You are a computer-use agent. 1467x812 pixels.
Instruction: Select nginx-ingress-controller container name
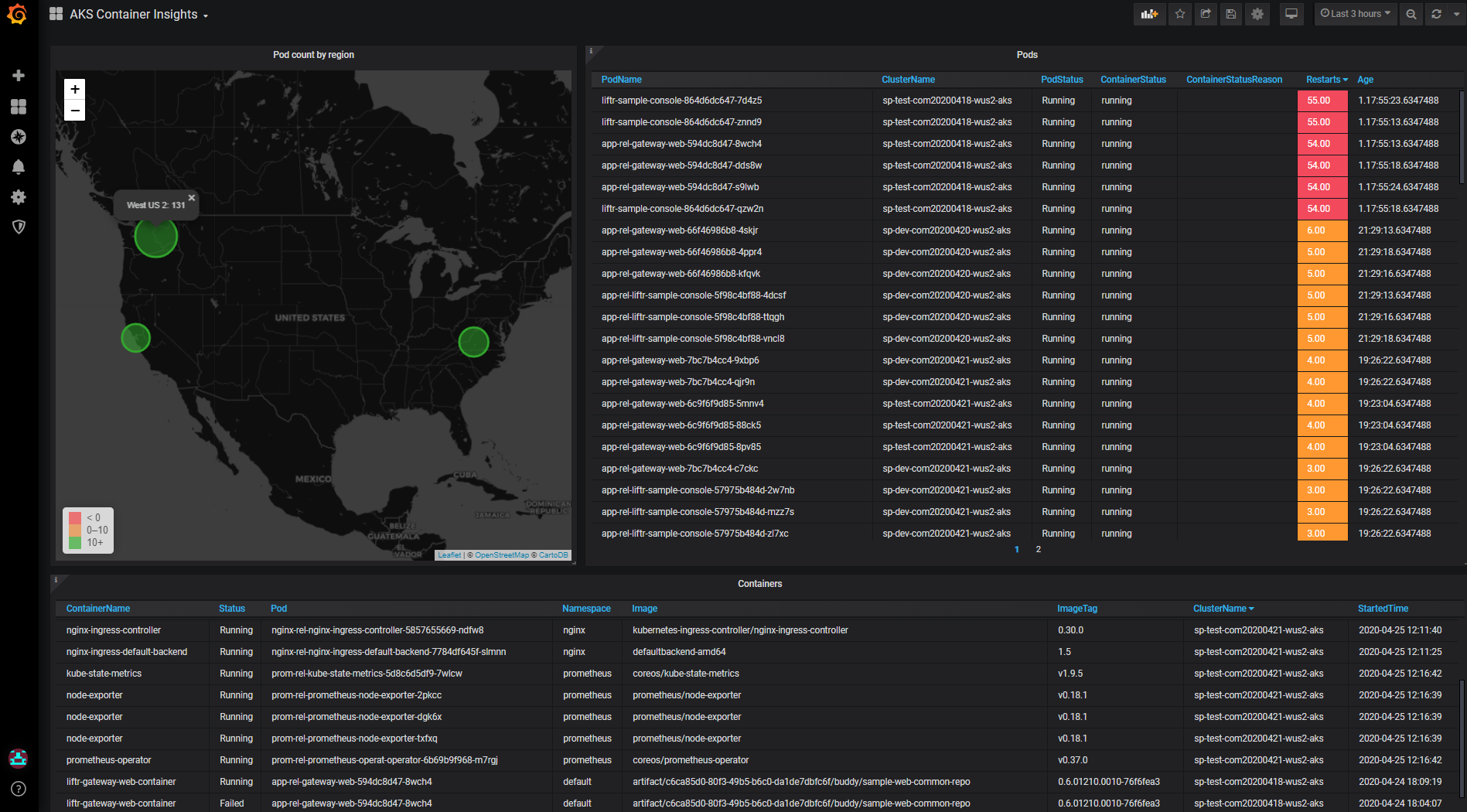[114, 630]
